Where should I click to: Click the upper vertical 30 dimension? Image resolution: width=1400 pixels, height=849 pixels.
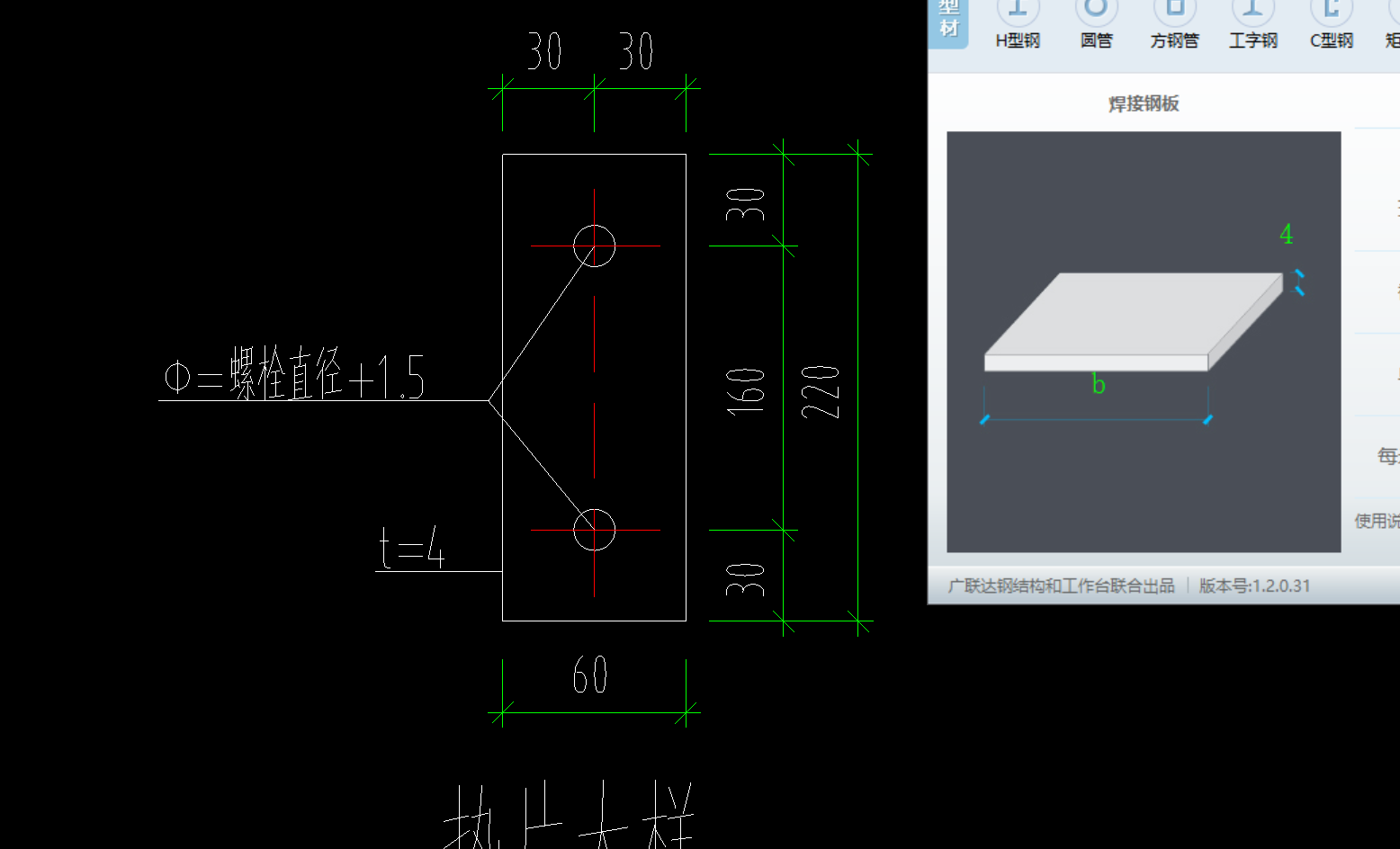point(746,204)
